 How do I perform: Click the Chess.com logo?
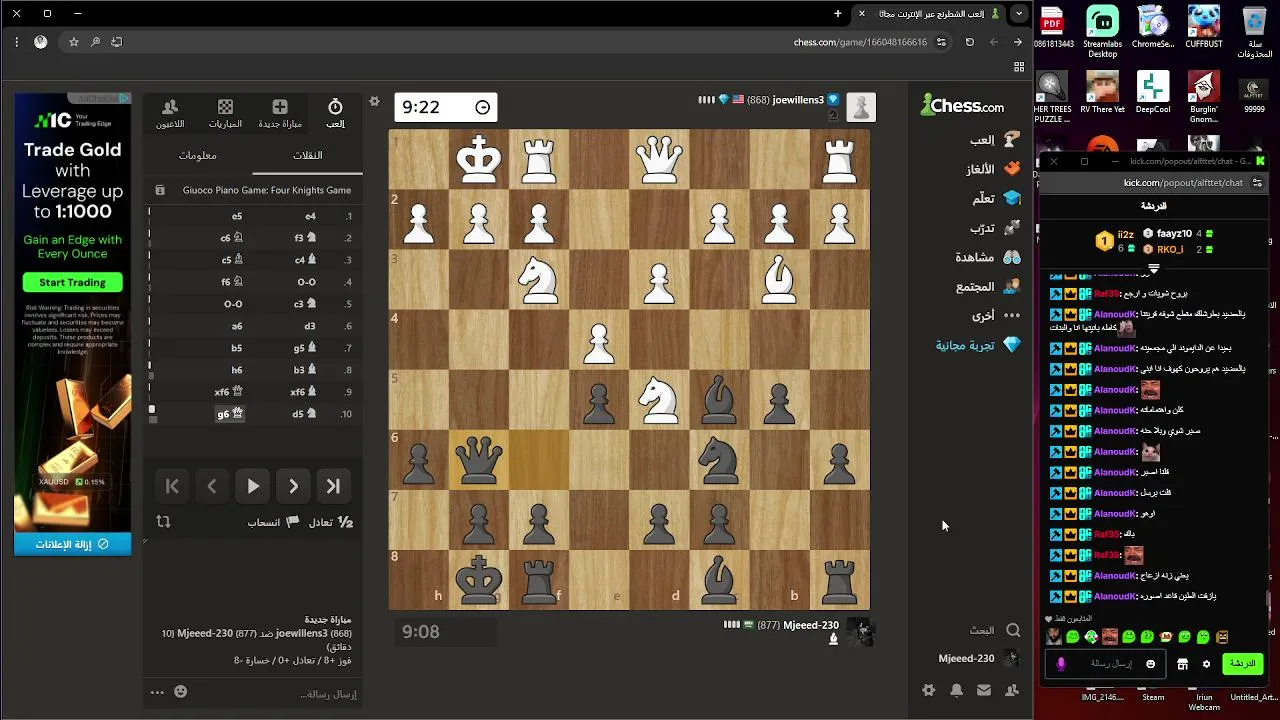(x=962, y=105)
